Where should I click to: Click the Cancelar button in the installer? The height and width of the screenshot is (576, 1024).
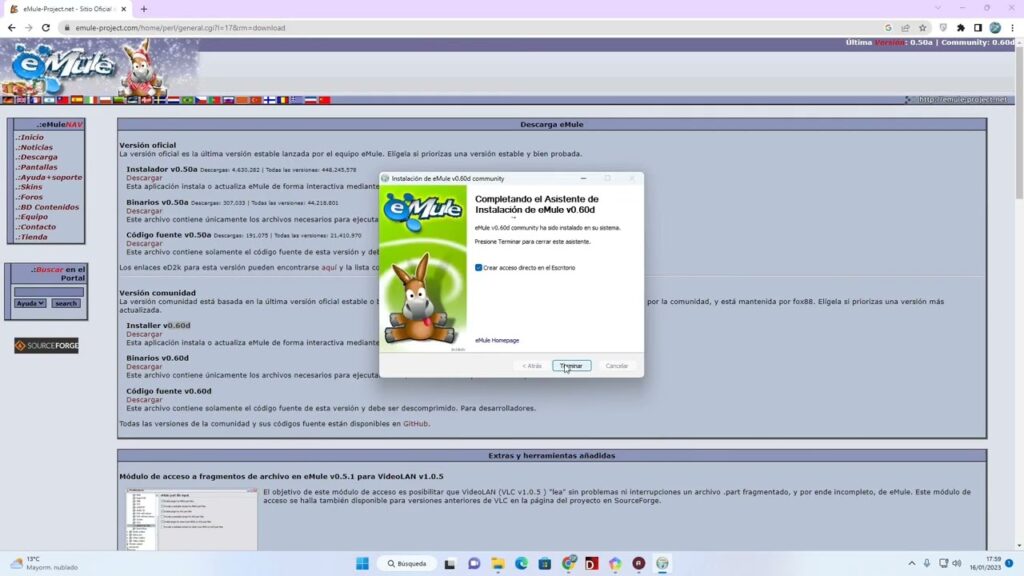click(x=616, y=366)
